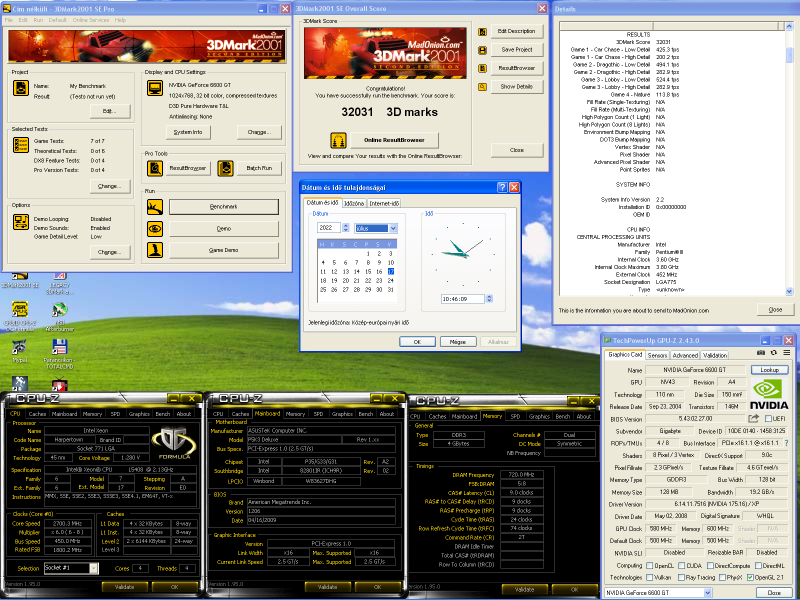Toggle the OpenGL 2.1 checkbox
The width and height of the screenshot is (800, 600).
[750, 577]
